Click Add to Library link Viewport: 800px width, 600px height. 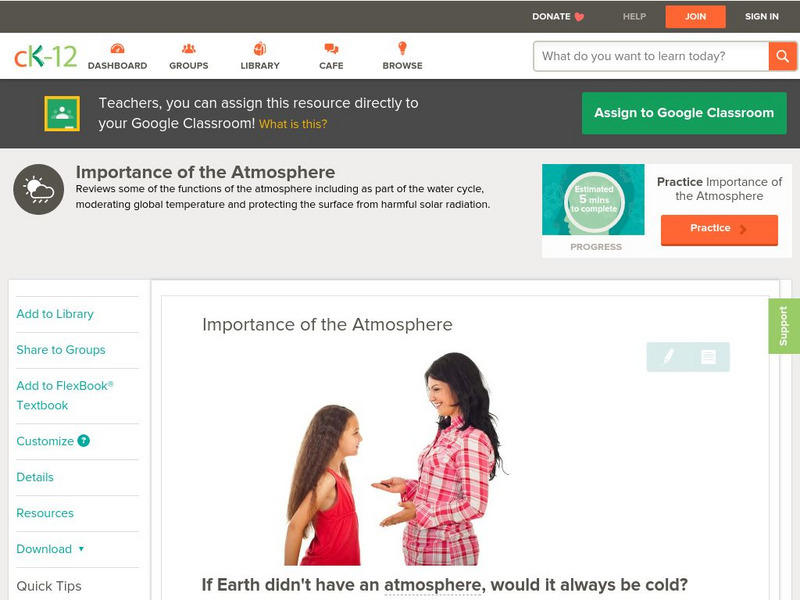tap(55, 314)
